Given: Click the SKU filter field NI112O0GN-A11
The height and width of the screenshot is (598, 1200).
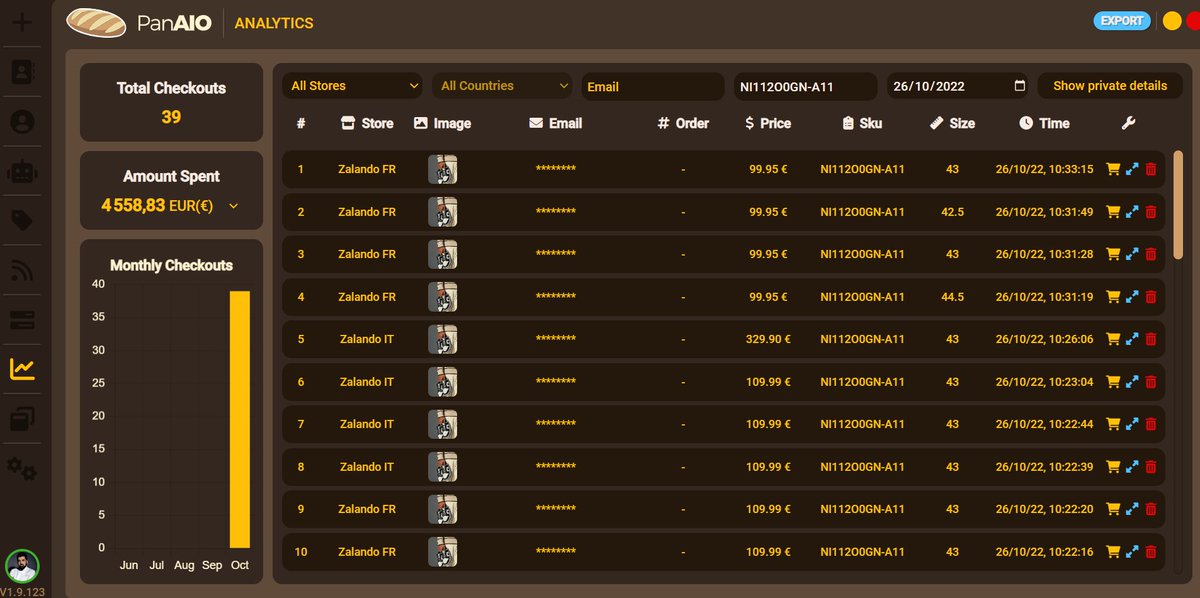Looking at the screenshot, I should click(x=806, y=86).
